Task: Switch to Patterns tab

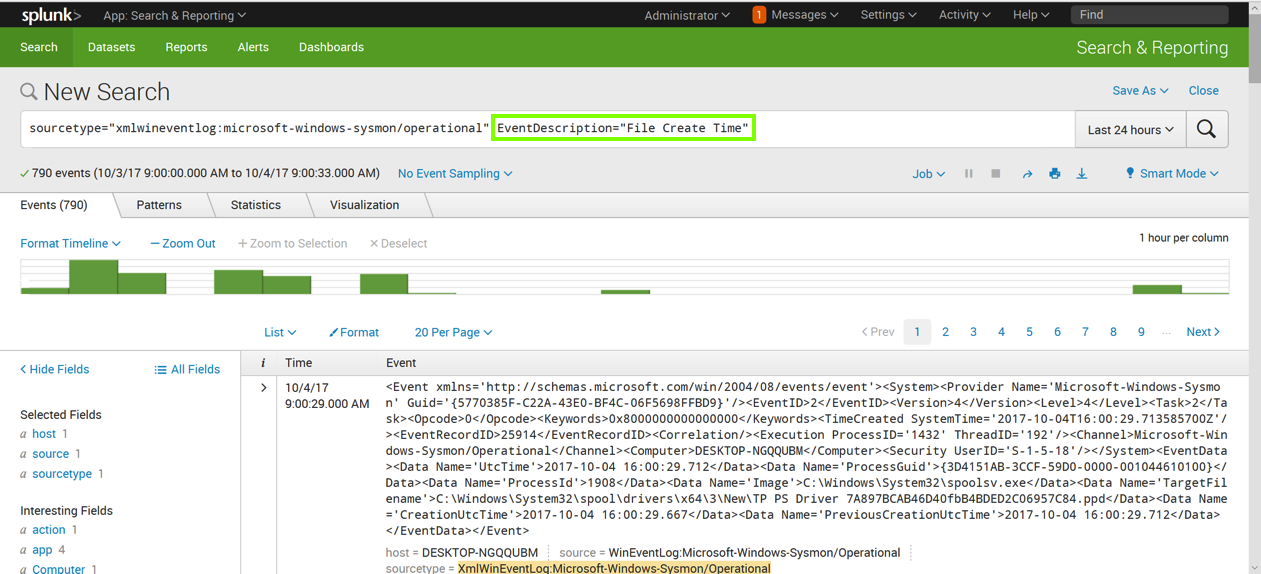Action: (x=159, y=204)
